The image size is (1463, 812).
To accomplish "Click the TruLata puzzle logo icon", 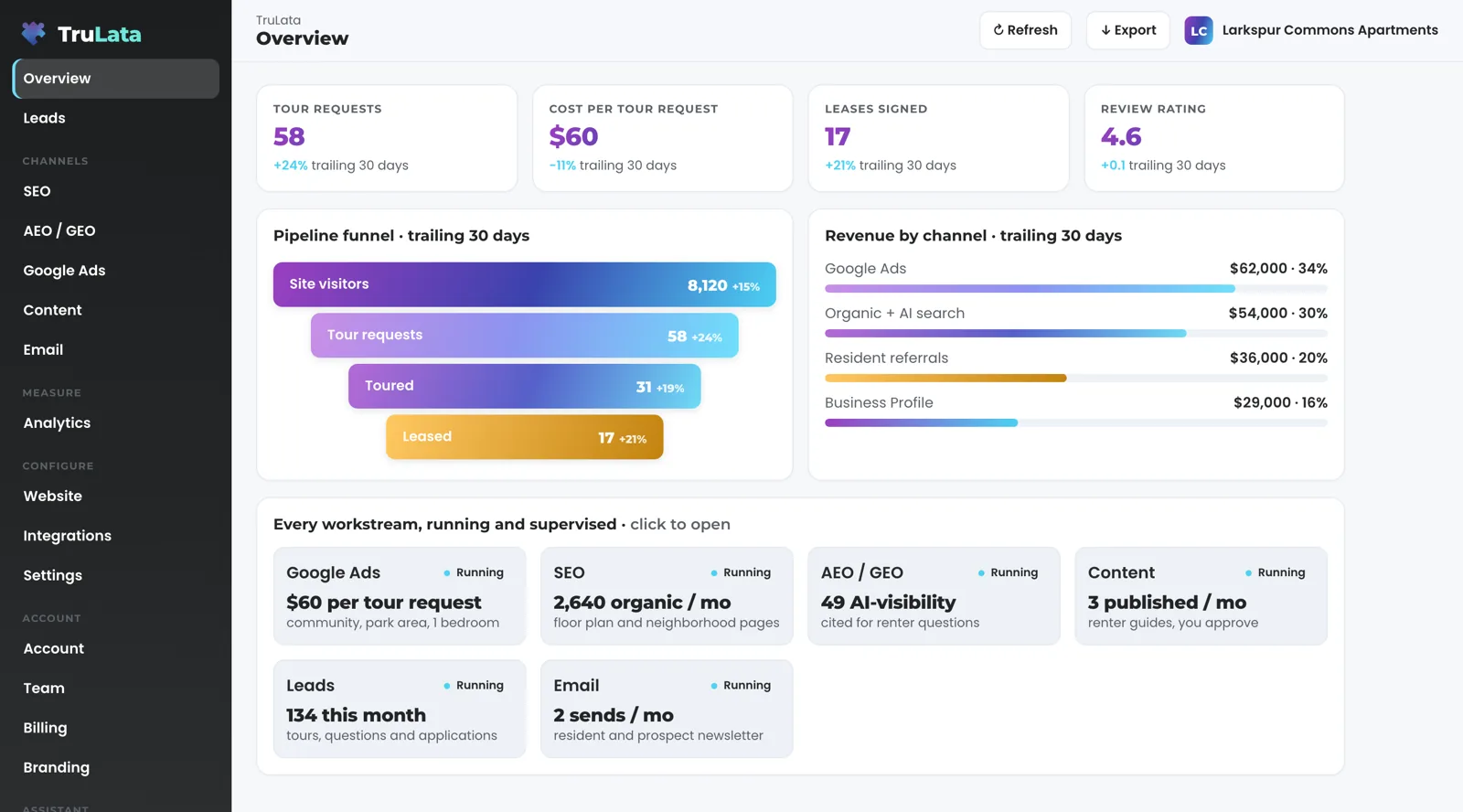I will [34, 34].
